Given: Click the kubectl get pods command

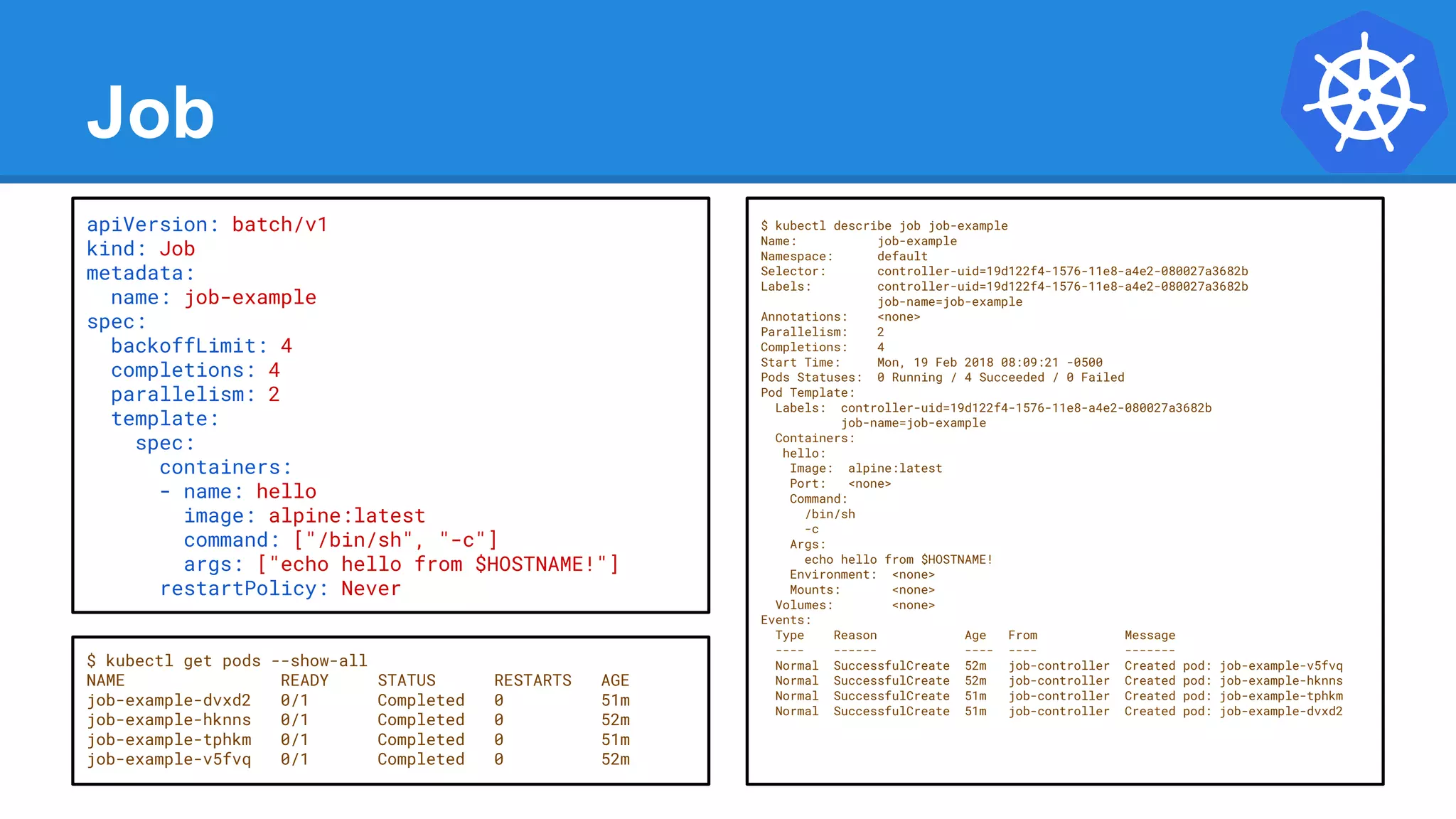Looking at the screenshot, I should click(x=227, y=660).
